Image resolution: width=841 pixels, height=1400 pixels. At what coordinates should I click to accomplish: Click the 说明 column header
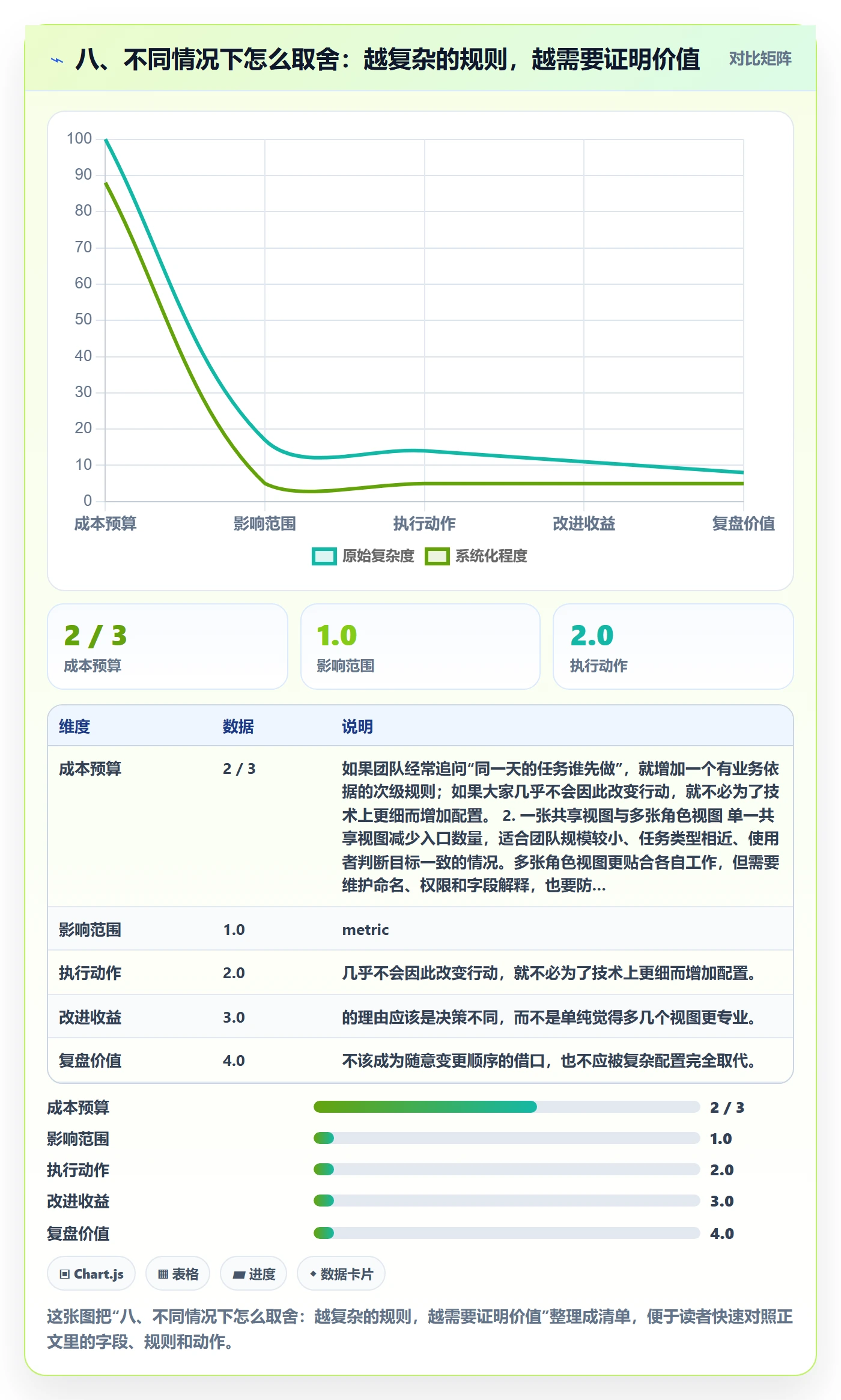[357, 726]
